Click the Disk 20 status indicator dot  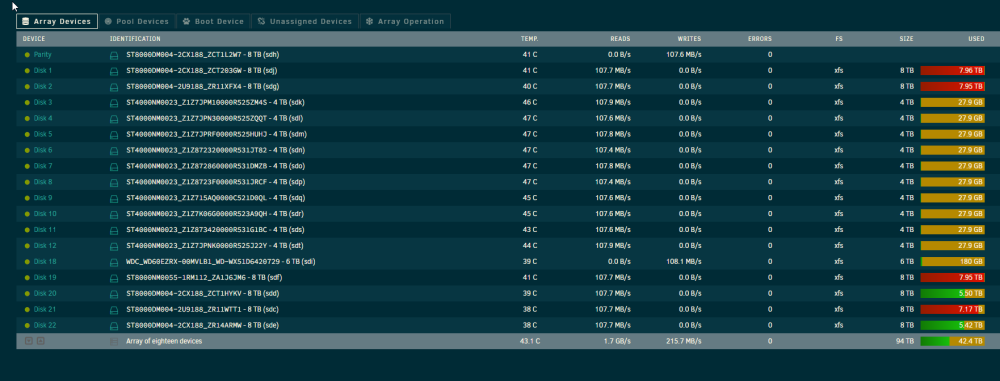point(27,294)
